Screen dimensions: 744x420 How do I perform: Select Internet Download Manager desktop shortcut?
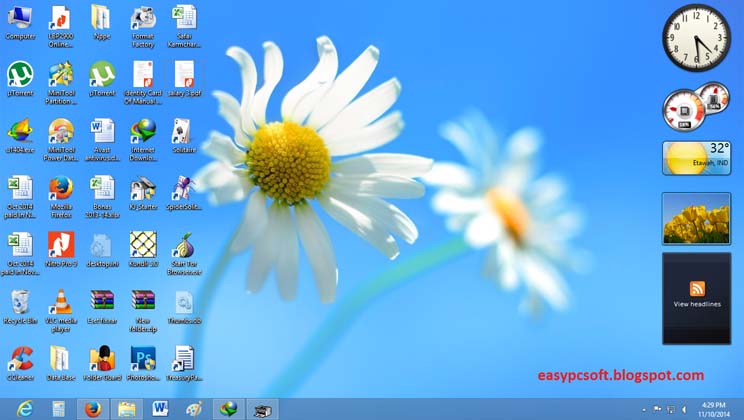tap(143, 140)
